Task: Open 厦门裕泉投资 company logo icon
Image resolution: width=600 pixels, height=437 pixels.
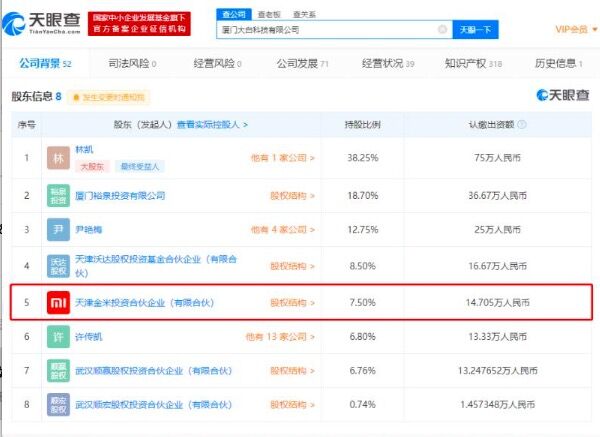Action: tap(58, 196)
